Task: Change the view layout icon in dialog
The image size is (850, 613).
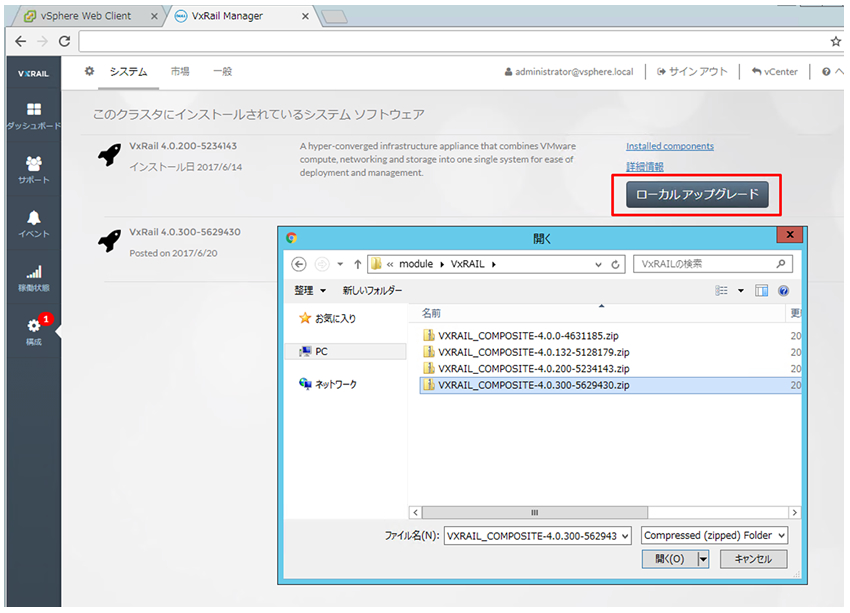Action: [722, 291]
